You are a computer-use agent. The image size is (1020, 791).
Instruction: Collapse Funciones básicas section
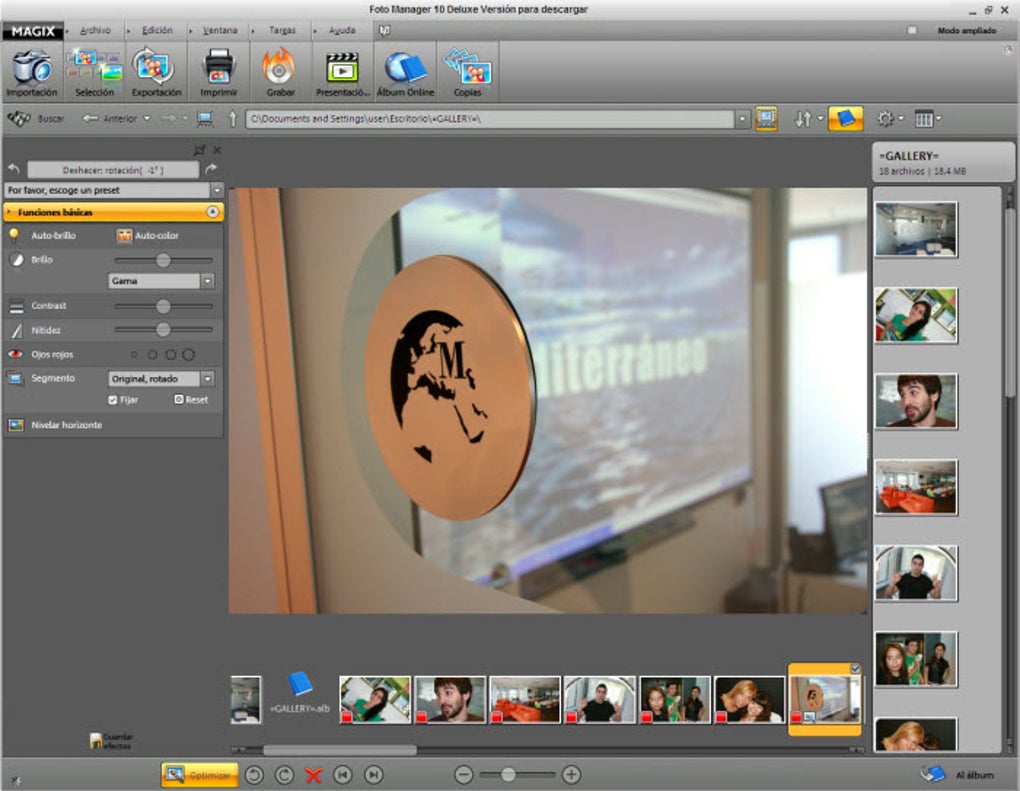(212, 212)
